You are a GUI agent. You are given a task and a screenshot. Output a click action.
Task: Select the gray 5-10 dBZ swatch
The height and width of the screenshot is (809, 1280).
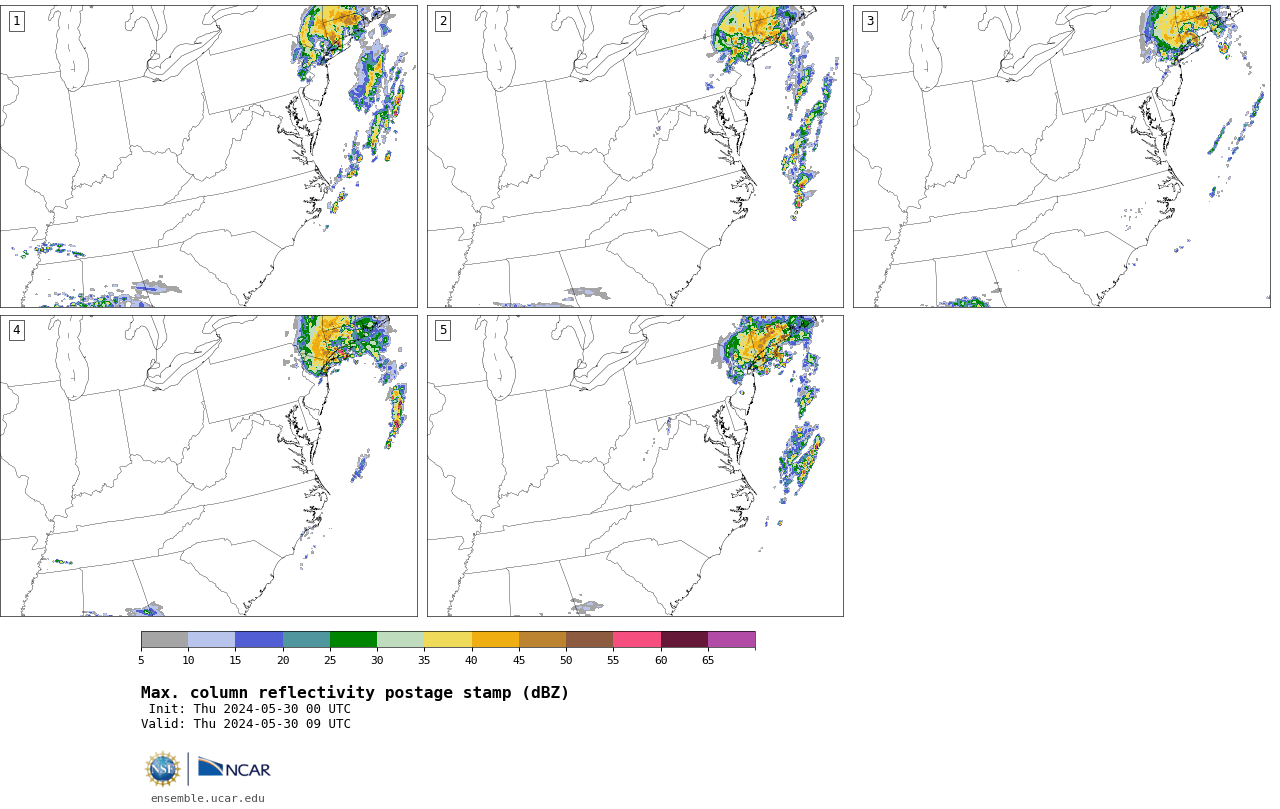point(164,640)
